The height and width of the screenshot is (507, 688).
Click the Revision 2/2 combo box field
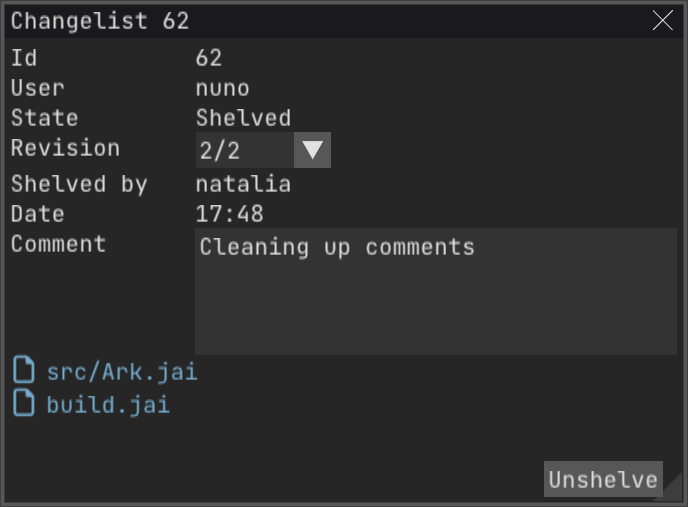[x=245, y=150]
